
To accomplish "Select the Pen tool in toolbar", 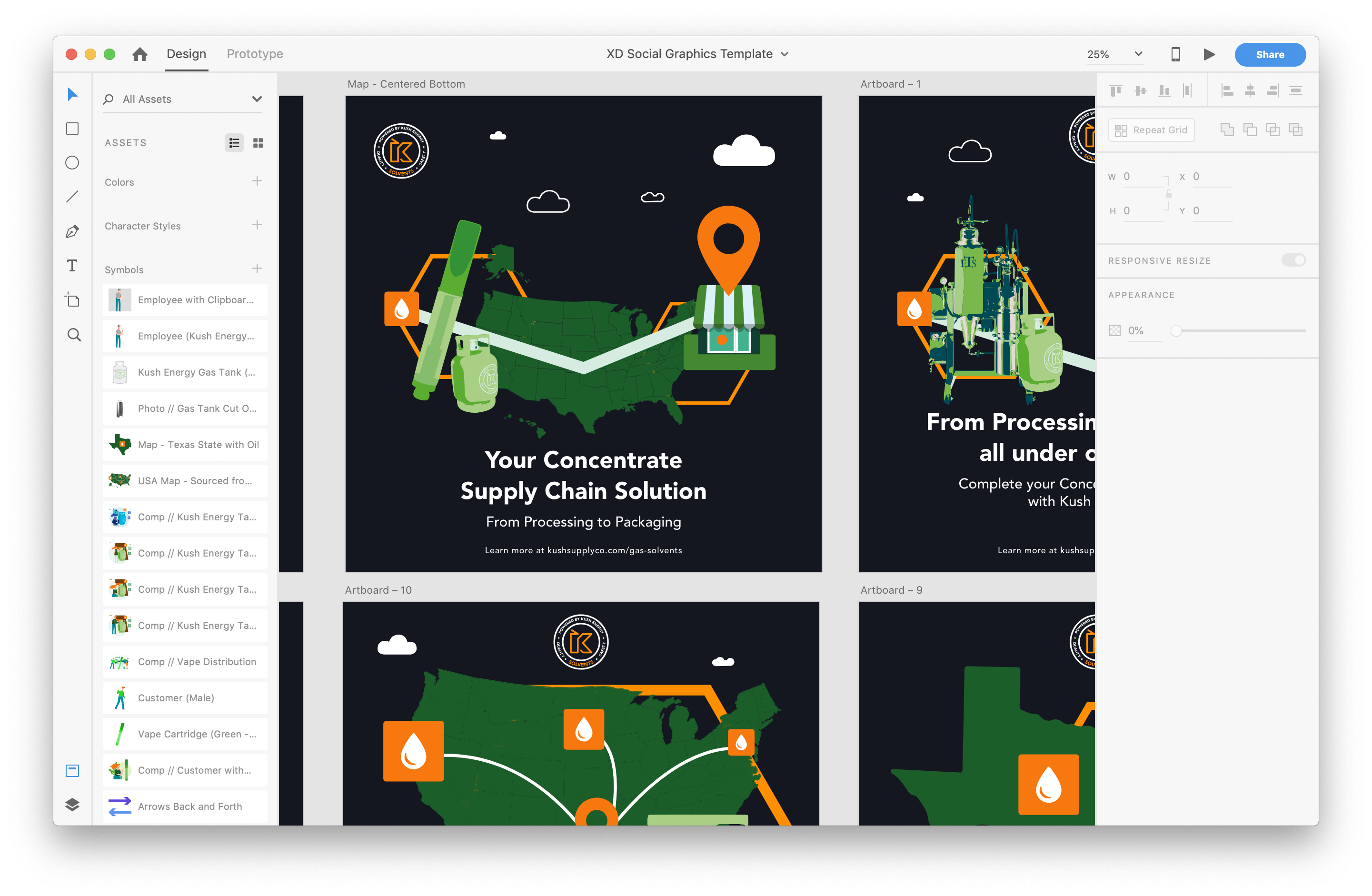I will pyautogui.click(x=73, y=232).
